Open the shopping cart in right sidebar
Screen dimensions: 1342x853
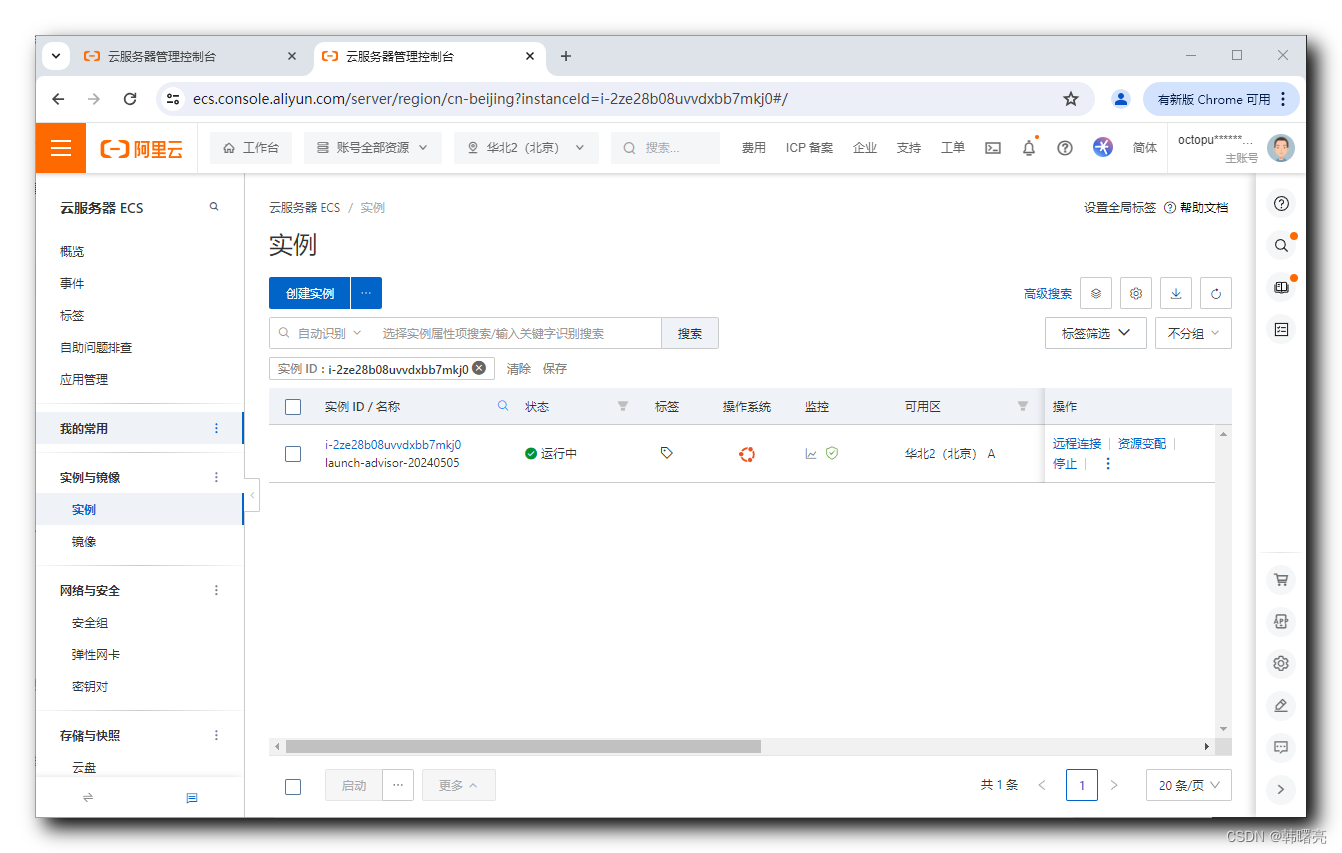1281,580
